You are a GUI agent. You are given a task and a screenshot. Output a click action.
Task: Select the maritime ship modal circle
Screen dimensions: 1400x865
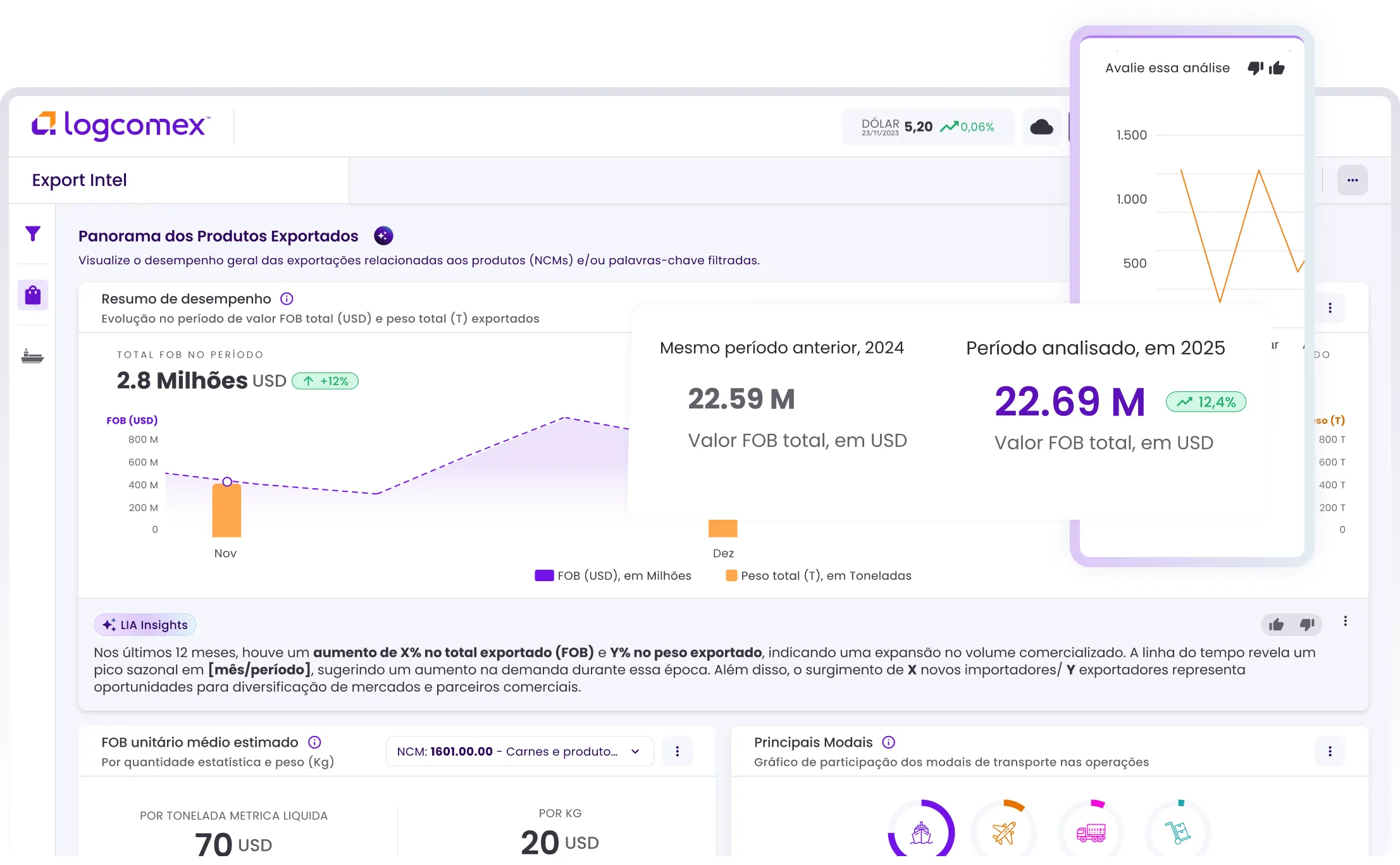click(921, 832)
